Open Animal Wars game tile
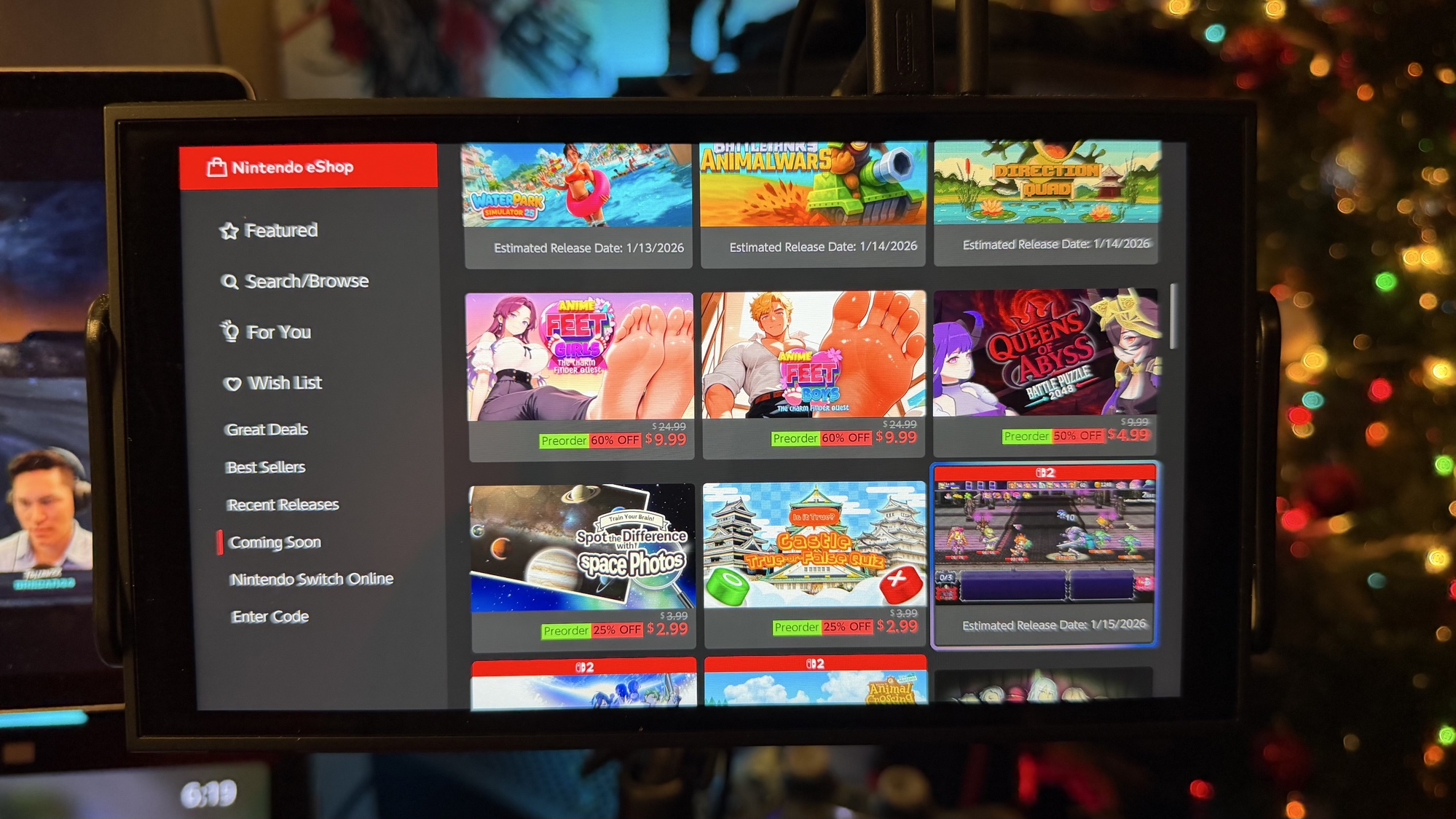Image resolution: width=1456 pixels, height=819 pixels. [x=812, y=184]
